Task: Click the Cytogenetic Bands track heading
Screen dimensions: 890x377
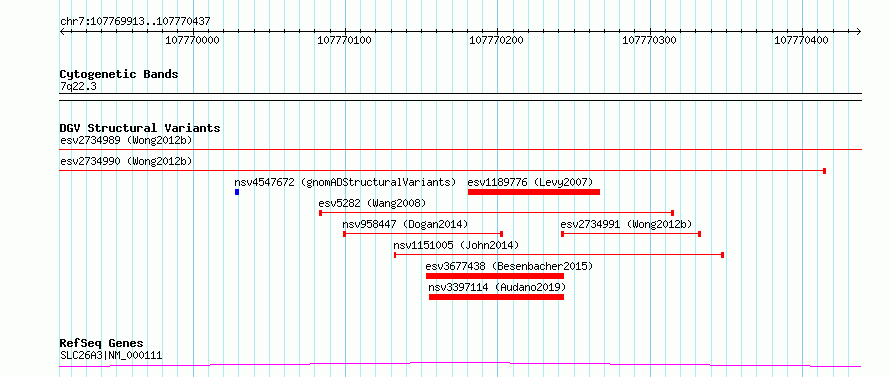Action: pos(119,74)
